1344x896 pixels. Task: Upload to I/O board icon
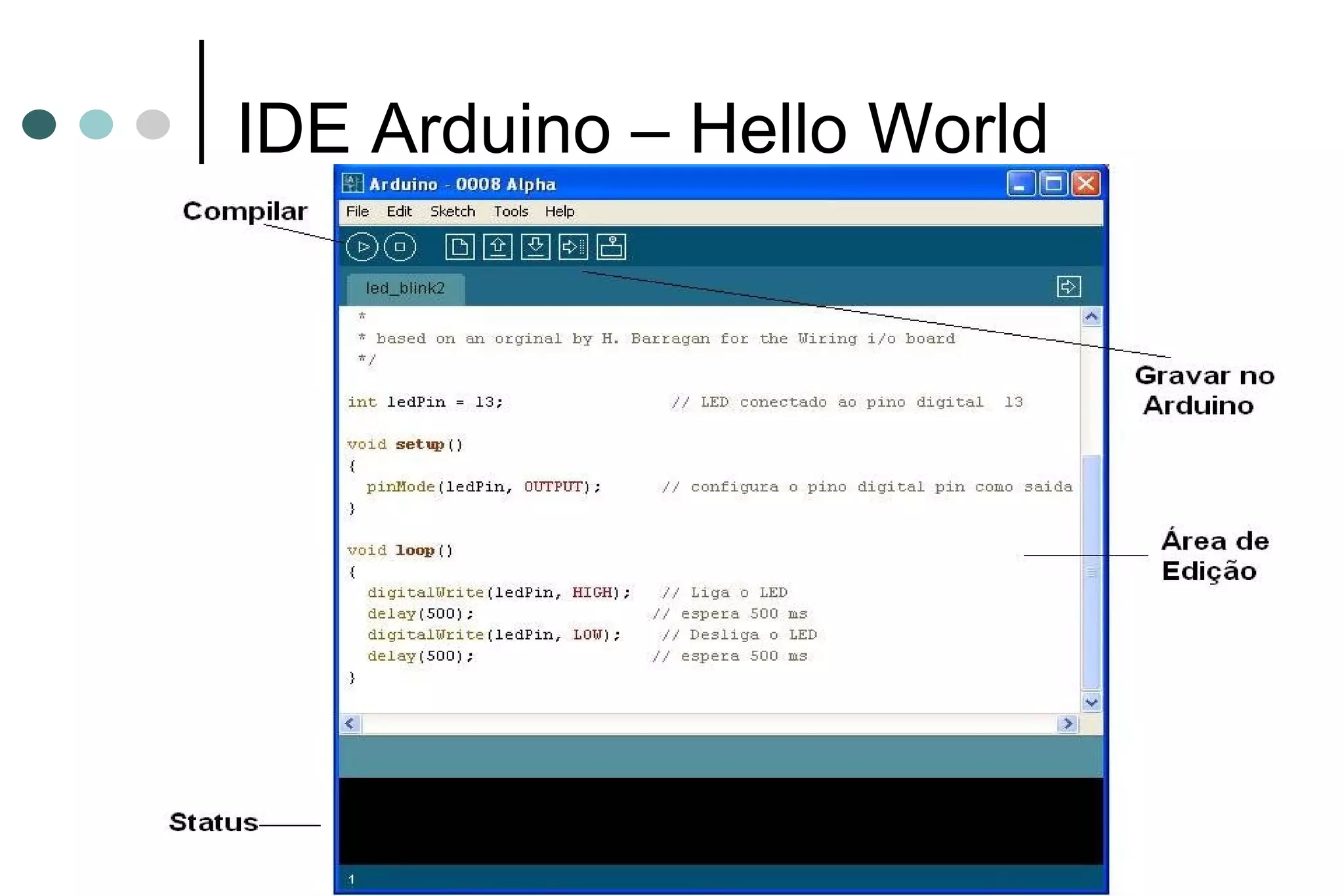click(x=573, y=247)
